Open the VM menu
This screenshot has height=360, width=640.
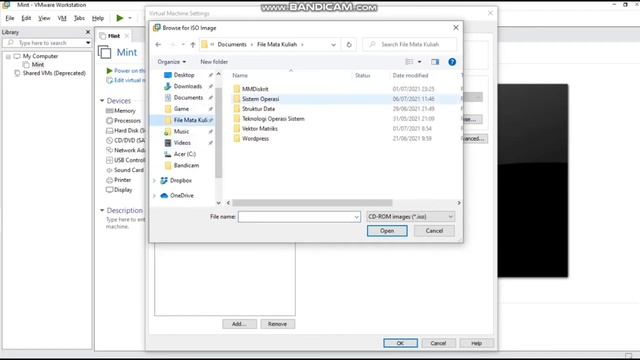click(62, 18)
